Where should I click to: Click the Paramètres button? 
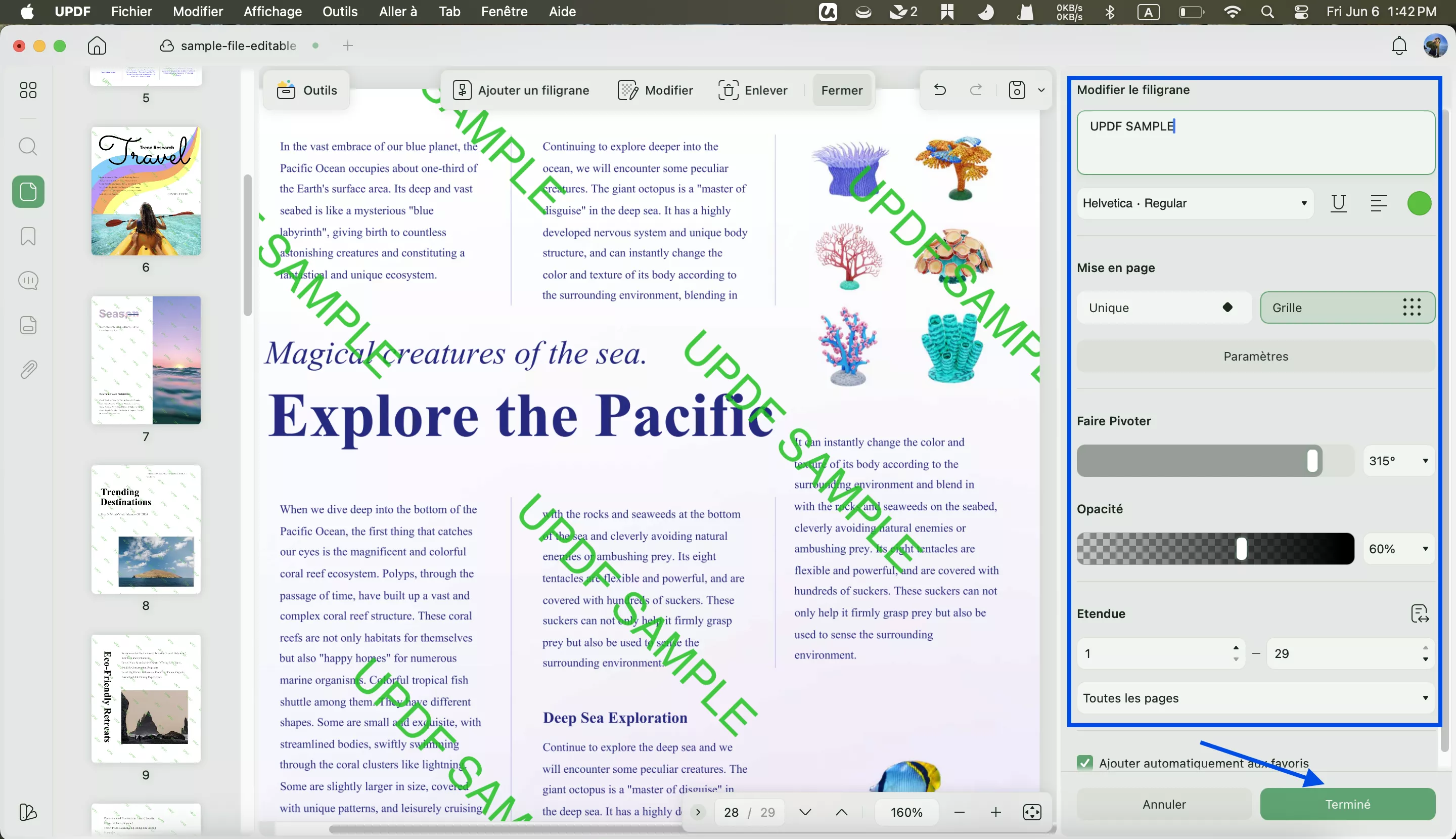click(x=1256, y=356)
